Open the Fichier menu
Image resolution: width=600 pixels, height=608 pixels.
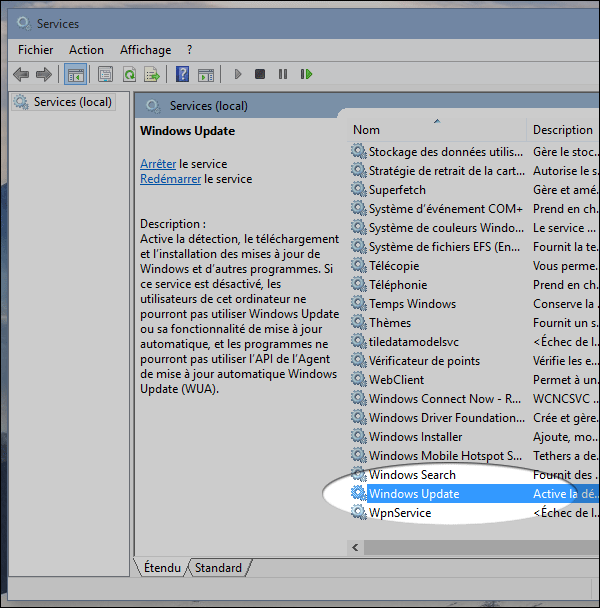pos(35,50)
